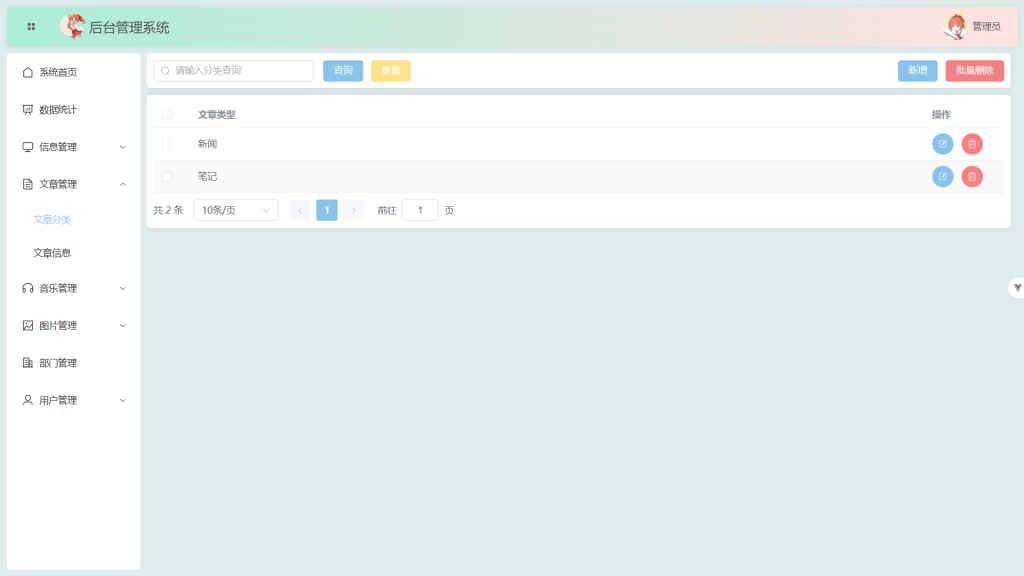Click the edit icon for 新闻 row
This screenshot has height=576, width=1024.
[942, 144]
